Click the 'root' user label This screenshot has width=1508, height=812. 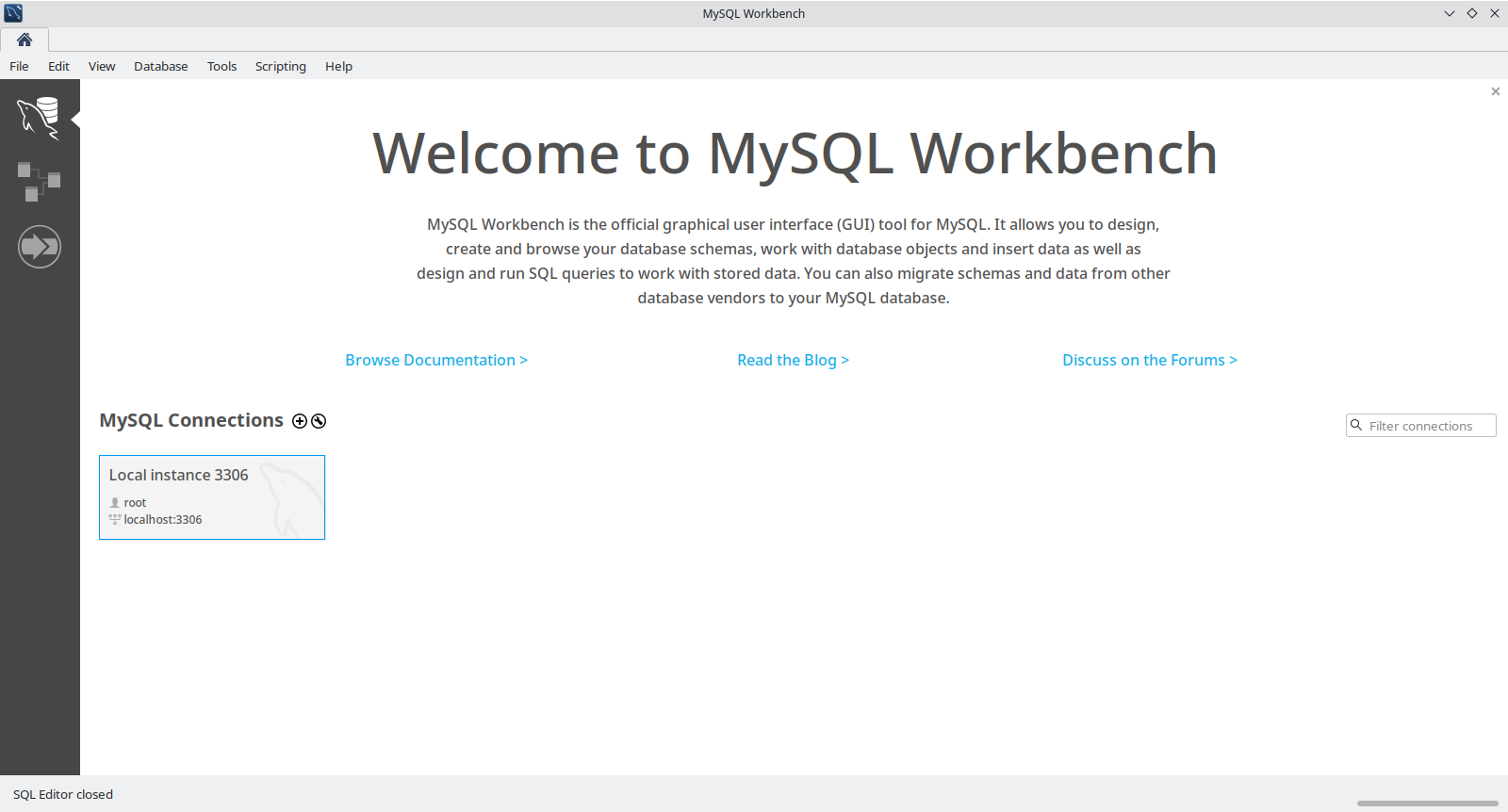[x=135, y=502]
